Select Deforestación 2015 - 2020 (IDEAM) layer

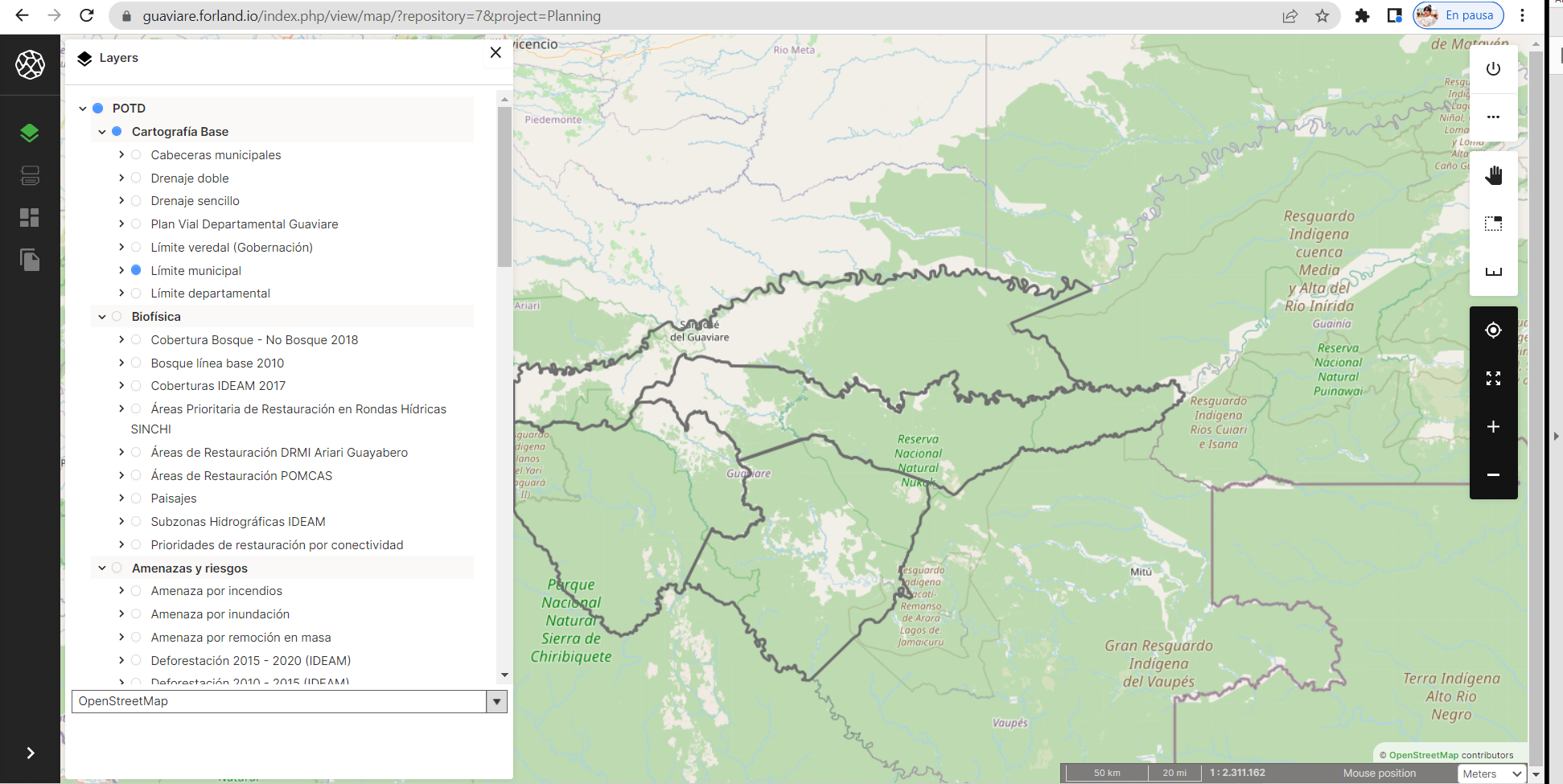[251, 661]
